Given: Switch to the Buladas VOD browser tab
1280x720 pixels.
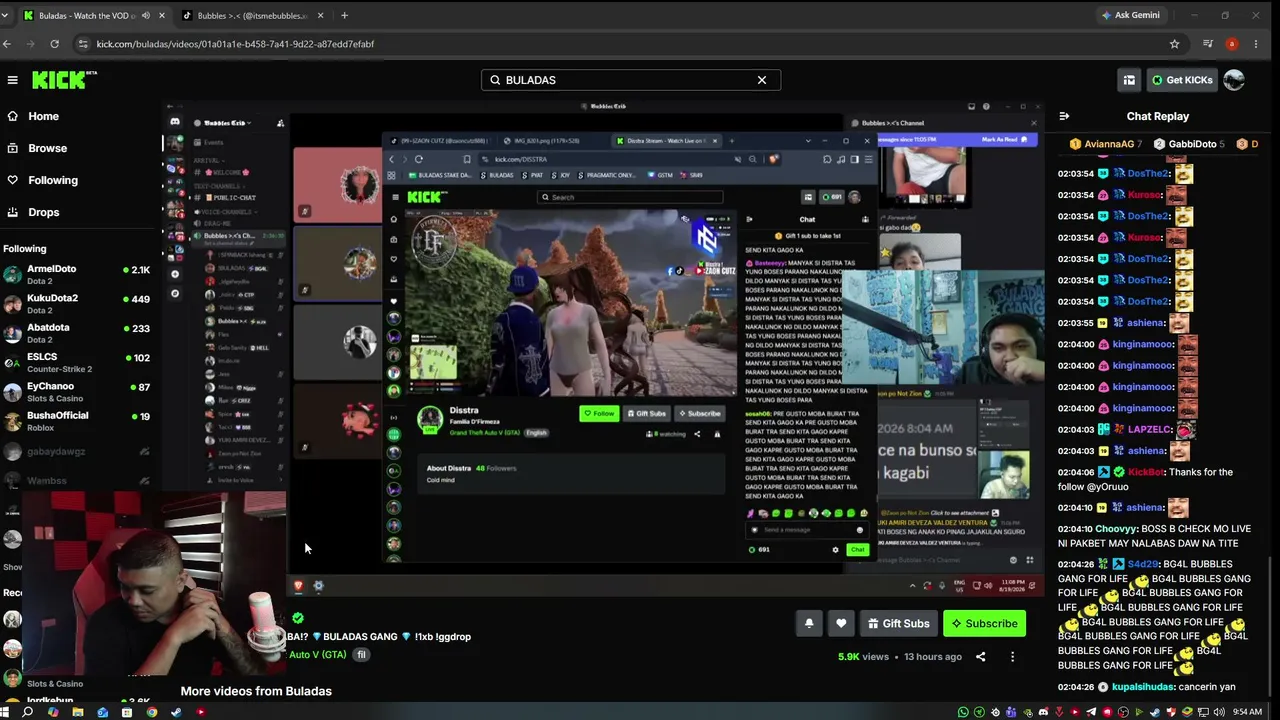Looking at the screenshot, I should [x=87, y=15].
